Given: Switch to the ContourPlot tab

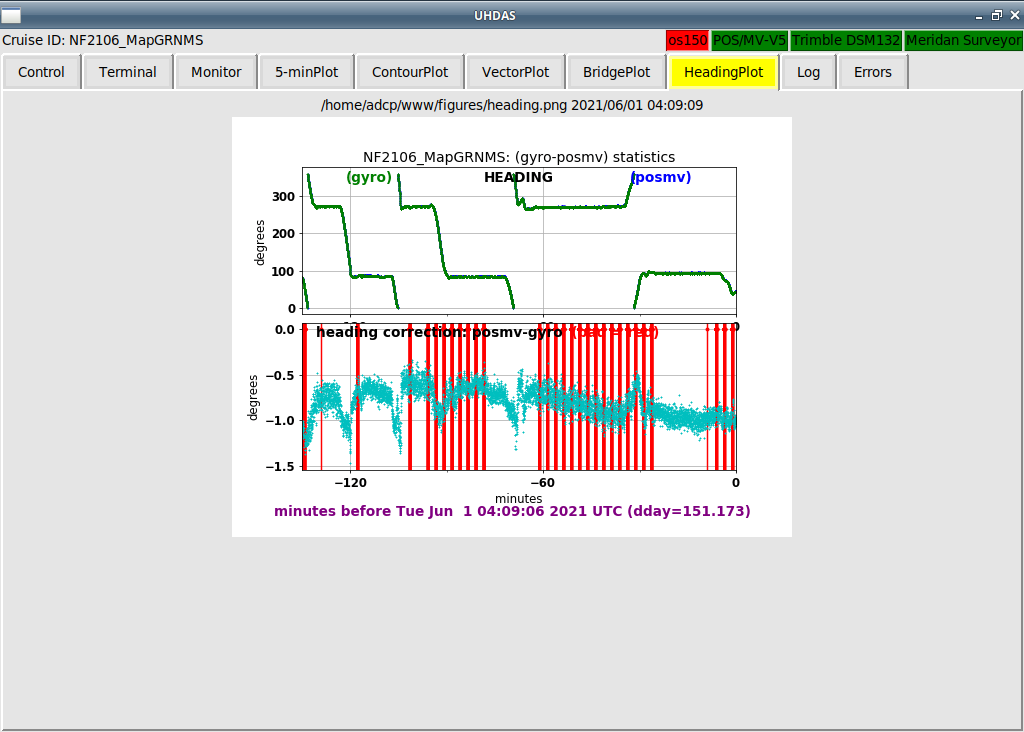Looking at the screenshot, I should 409,72.
